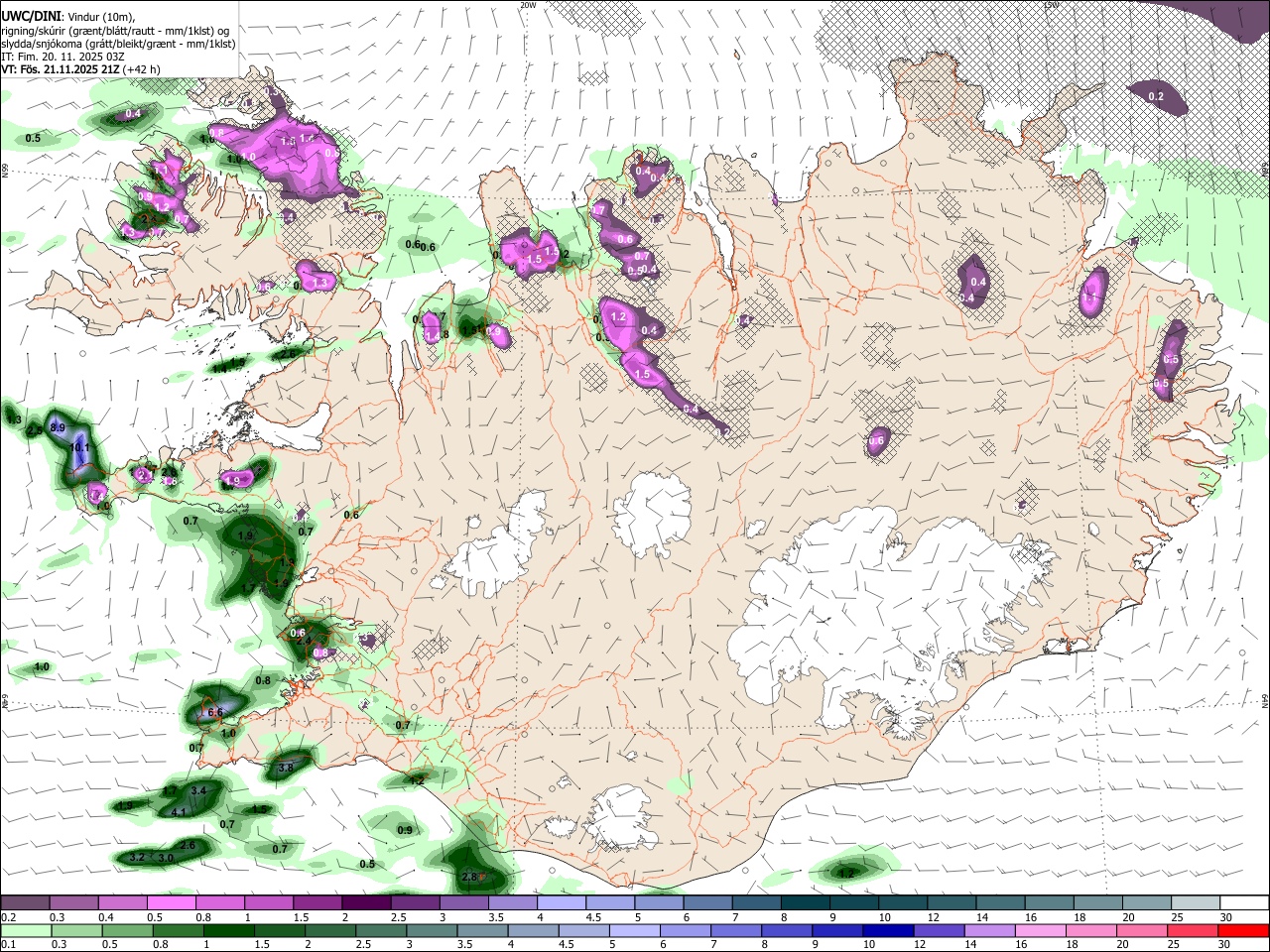Click the 3.2 rainfall value on map
1270x952 pixels.
tap(138, 858)
